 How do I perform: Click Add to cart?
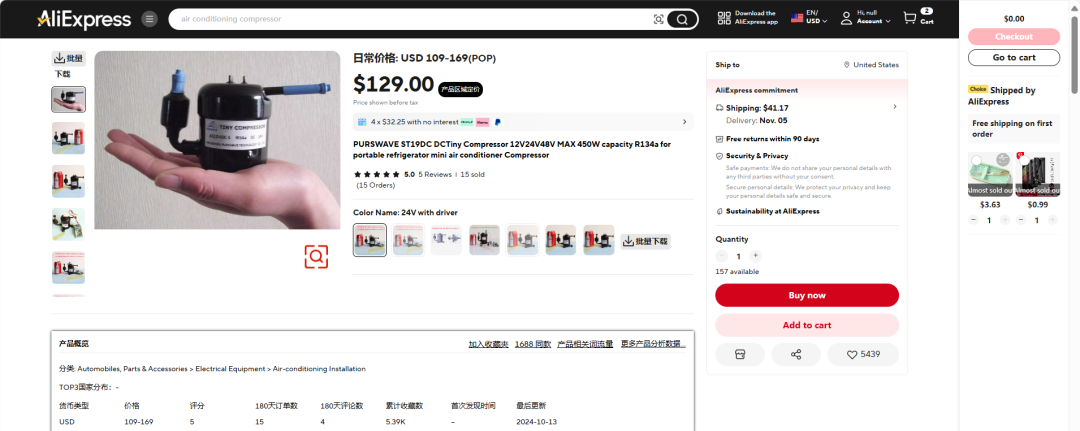(x=807, y=325)
